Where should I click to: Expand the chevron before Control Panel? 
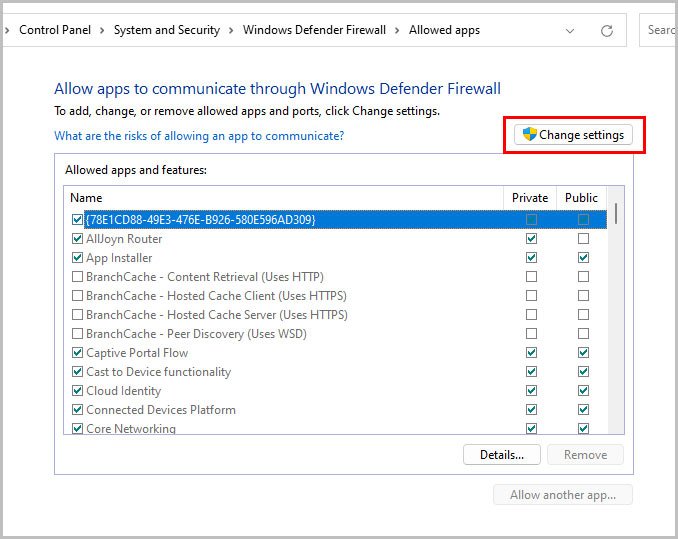(7, 30)
